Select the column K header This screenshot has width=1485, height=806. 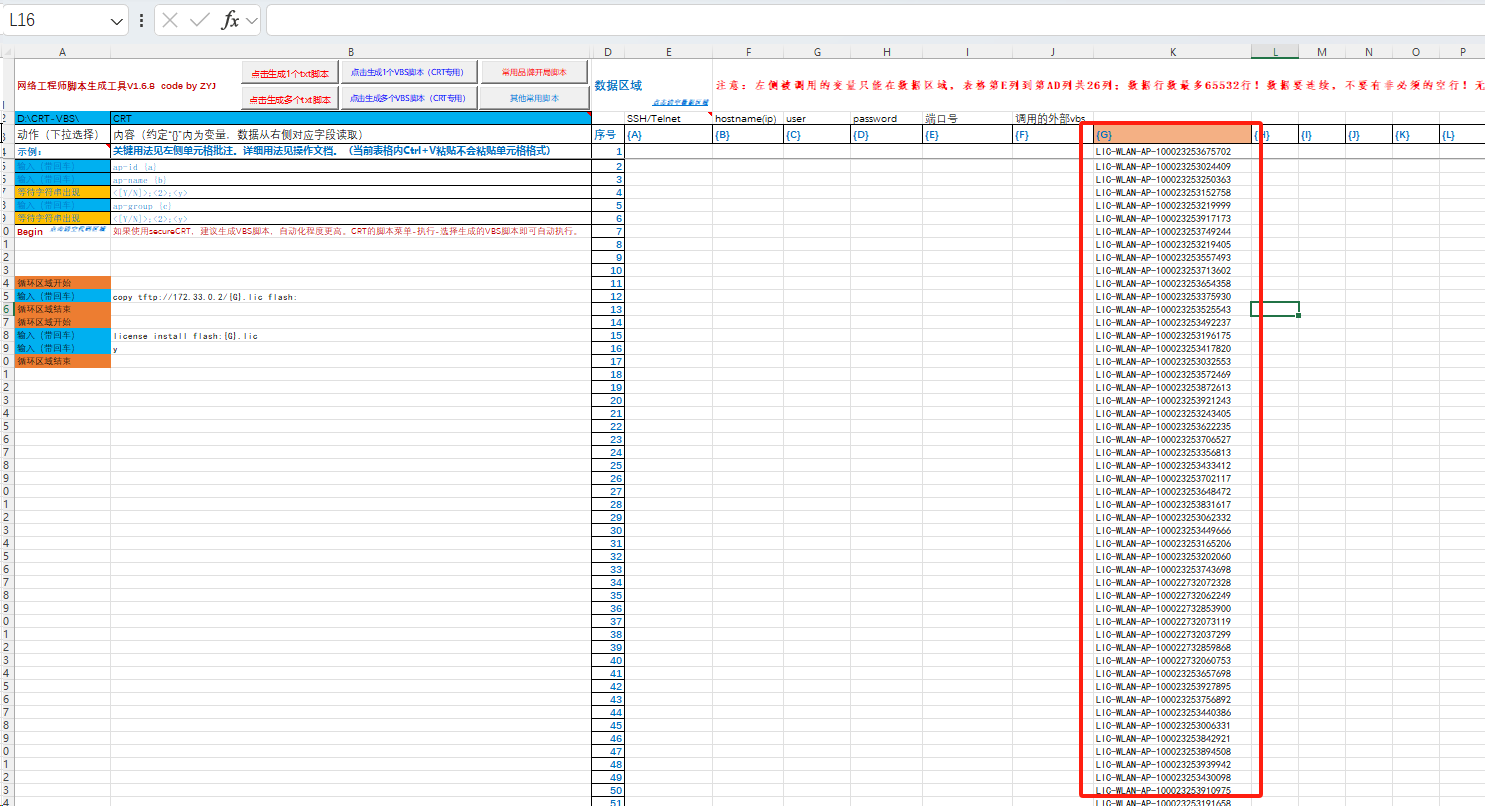point(1172,51)
